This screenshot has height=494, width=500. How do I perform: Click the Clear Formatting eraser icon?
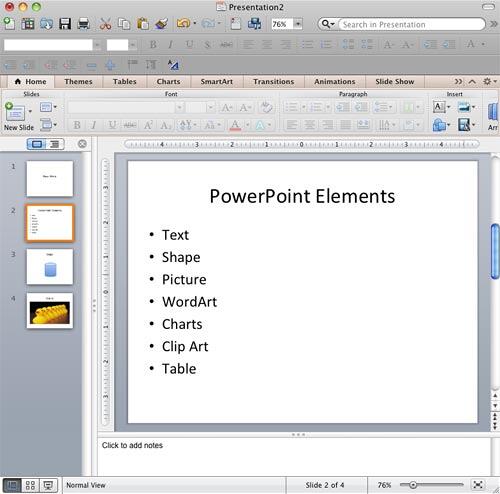click(x=267, y=107)
